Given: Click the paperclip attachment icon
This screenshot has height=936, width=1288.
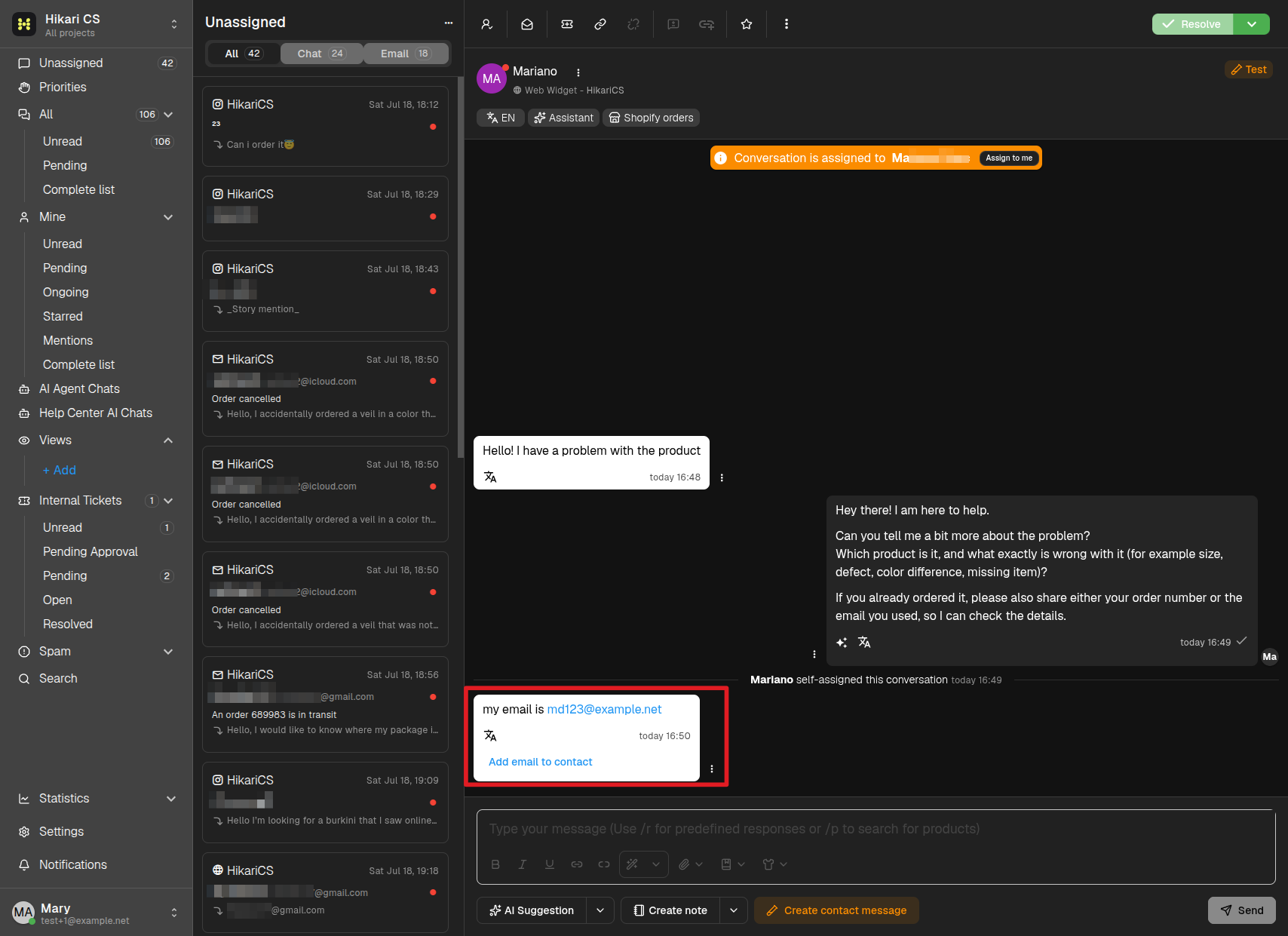Looking at the screenshot, I should point(684,864).
